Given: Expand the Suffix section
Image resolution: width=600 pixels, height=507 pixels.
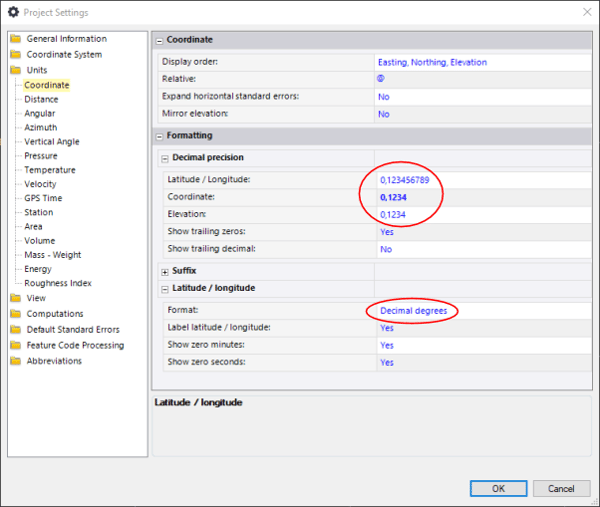Looking at the screenshot, I should (164, 271).
